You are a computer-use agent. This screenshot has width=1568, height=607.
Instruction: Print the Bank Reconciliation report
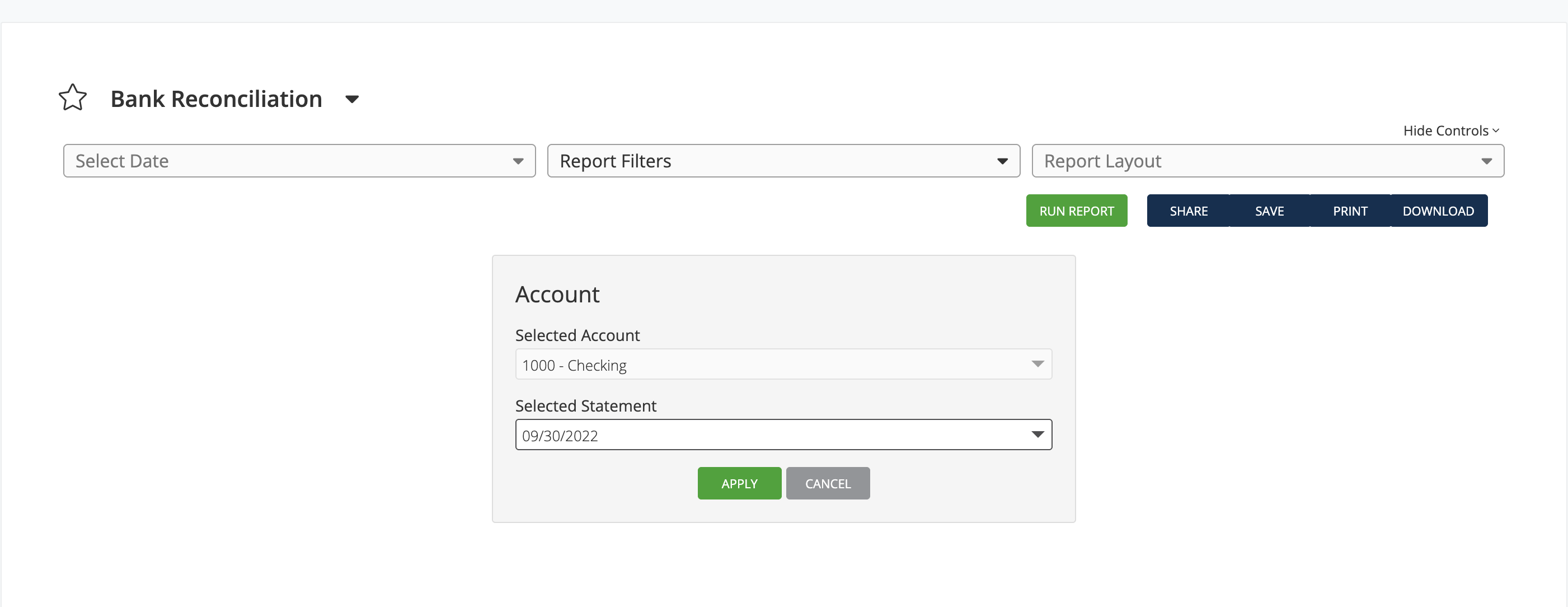pyautogui.click(x=1350, y=211)
